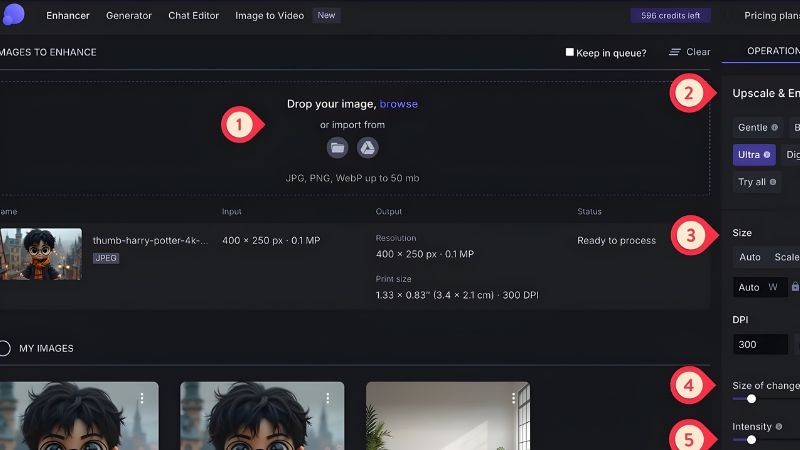Image resolution: width=800 pixels, height=450 pixels.
Task: Select the Ultra enhancement mode
Action: [753, 155]
